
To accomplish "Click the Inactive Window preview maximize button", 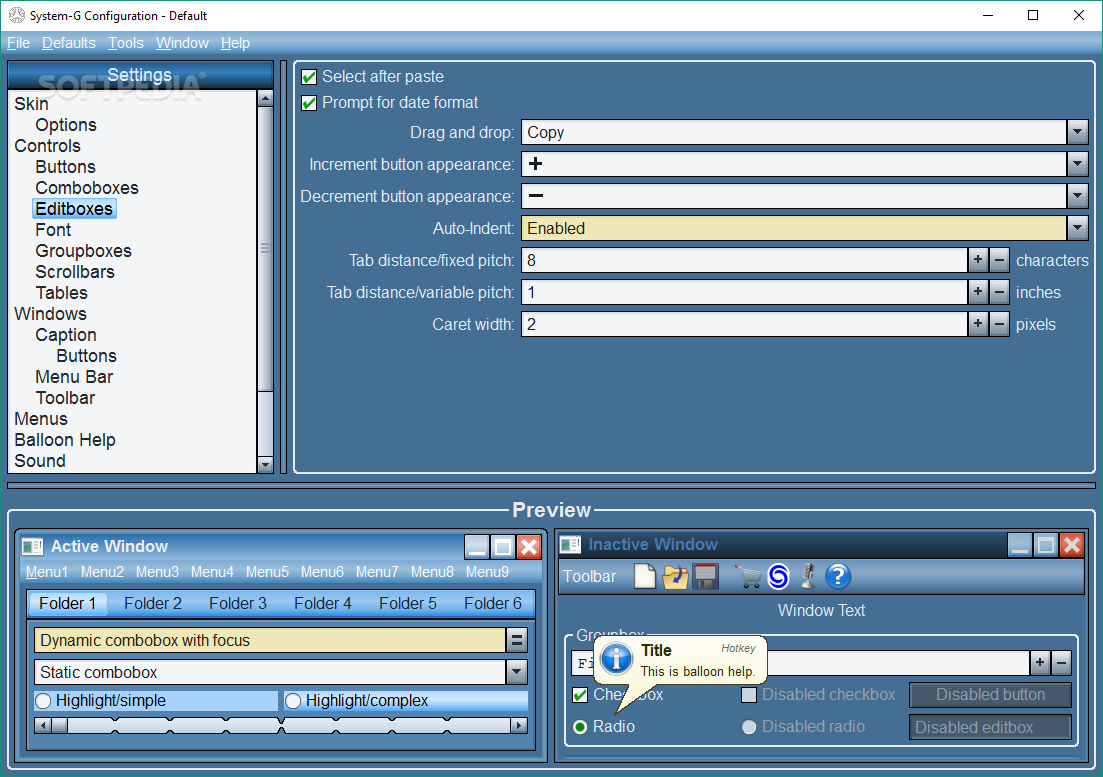I will point(1046,544).
